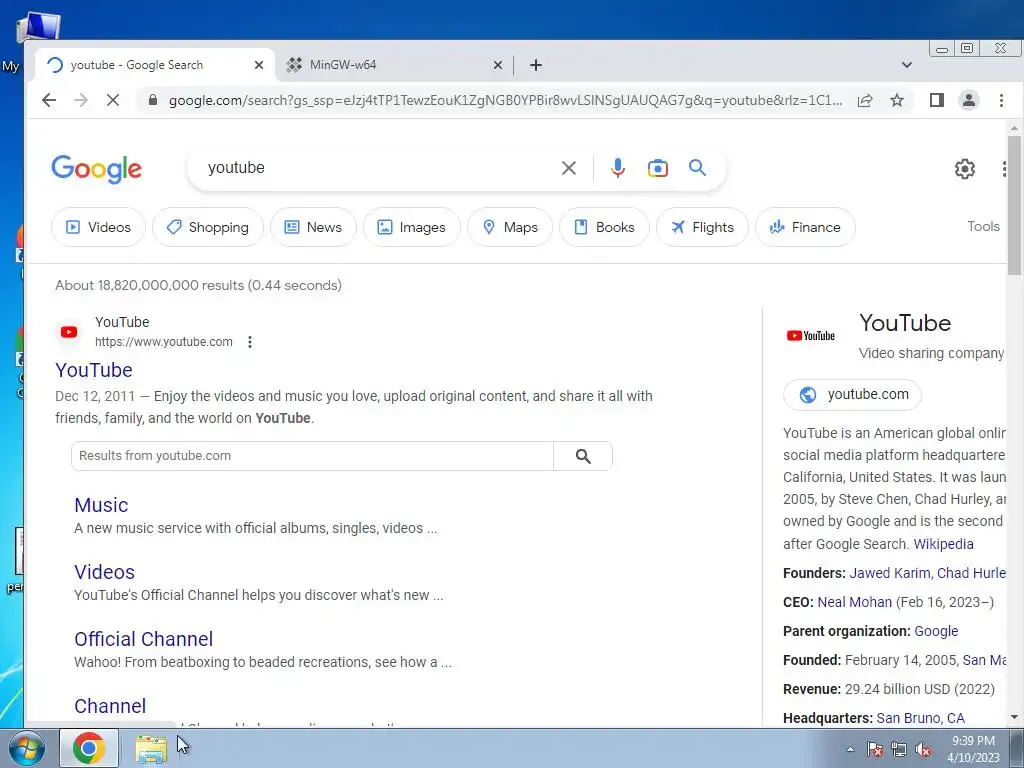
Task: Open Chrome three-dot menu
Action: point(1001,100)
